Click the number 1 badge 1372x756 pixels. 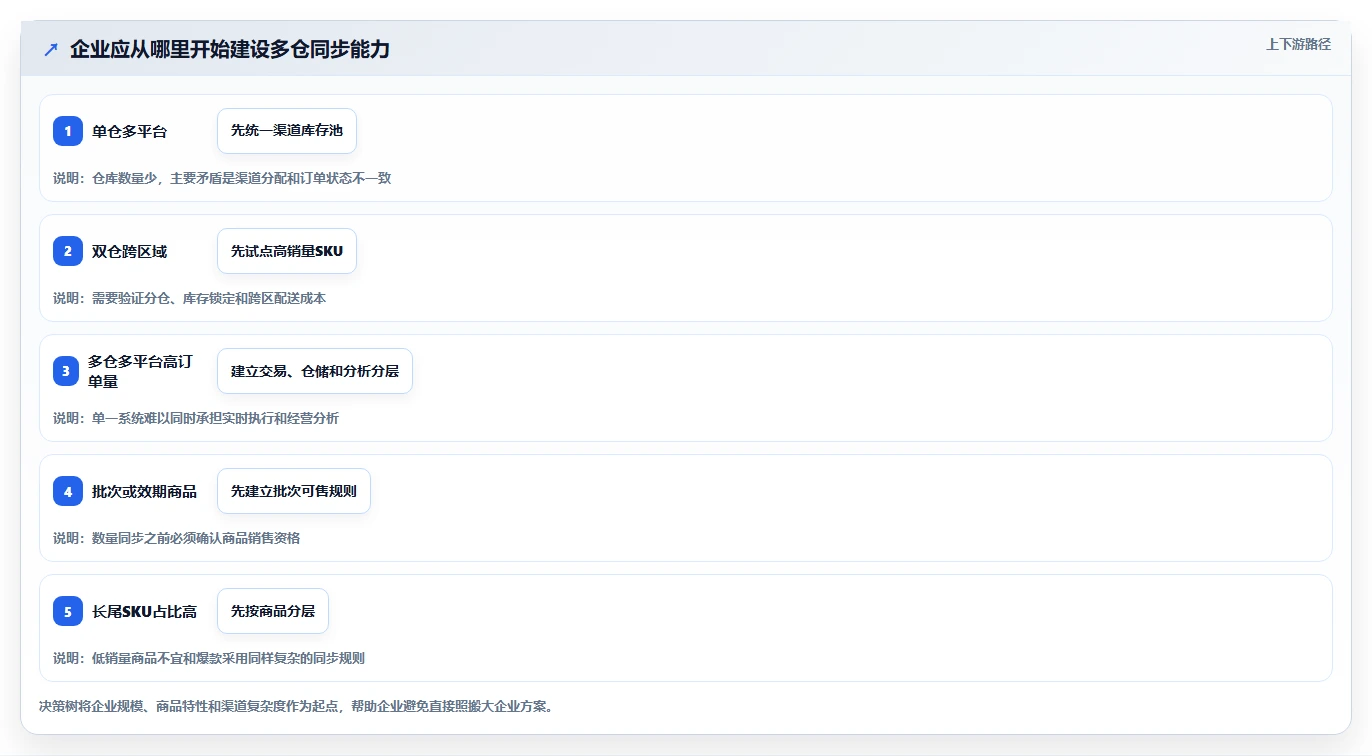68,131
